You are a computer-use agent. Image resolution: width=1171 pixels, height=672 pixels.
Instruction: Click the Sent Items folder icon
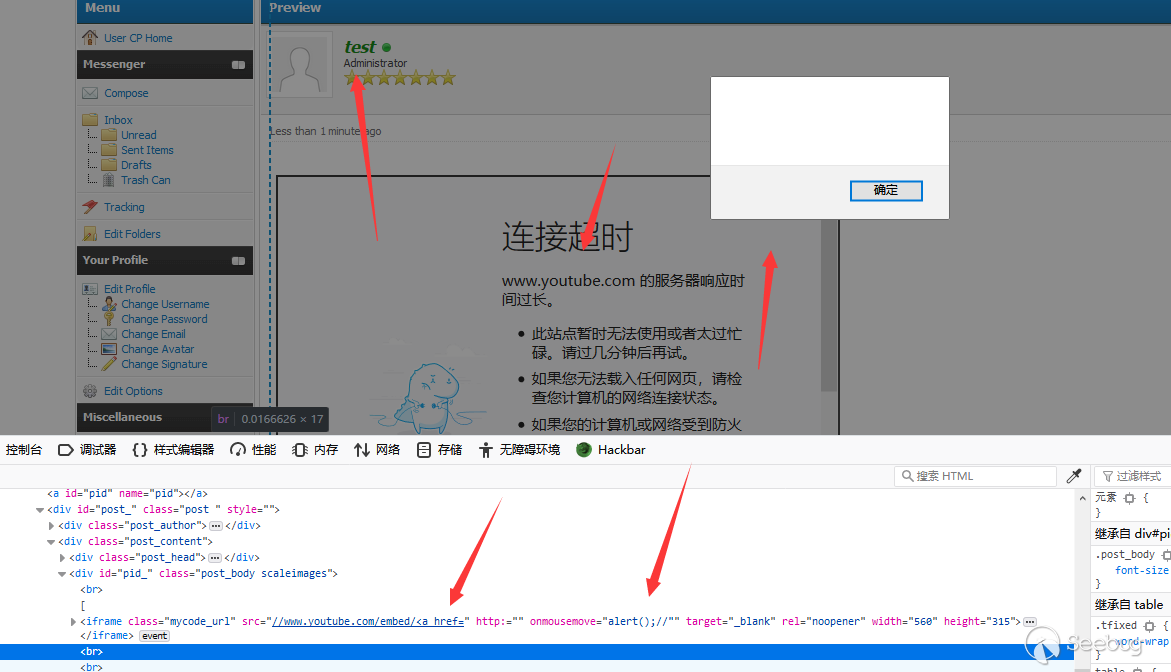click(x=109, y=150)
